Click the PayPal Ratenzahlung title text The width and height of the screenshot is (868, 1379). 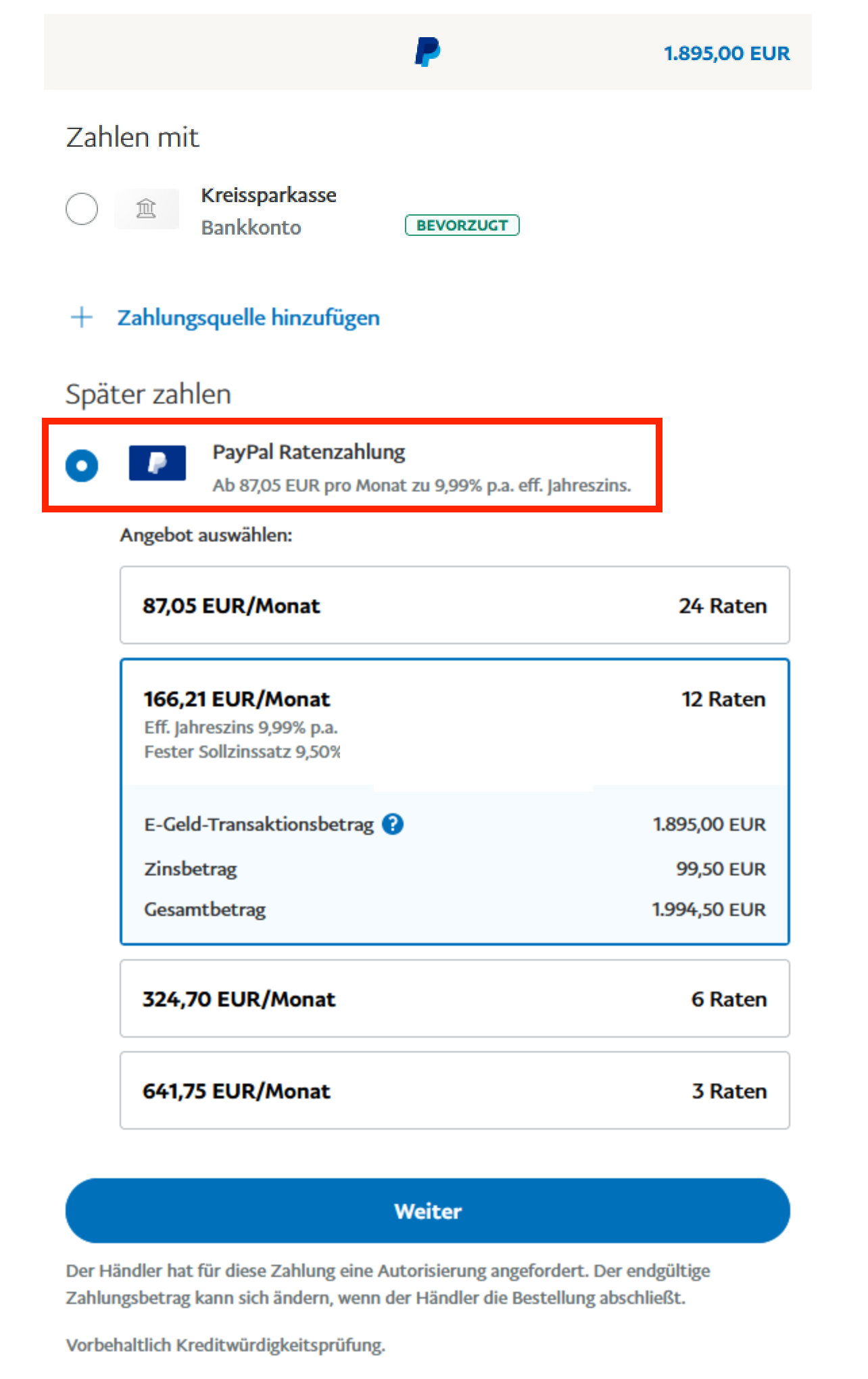(309, 452)
